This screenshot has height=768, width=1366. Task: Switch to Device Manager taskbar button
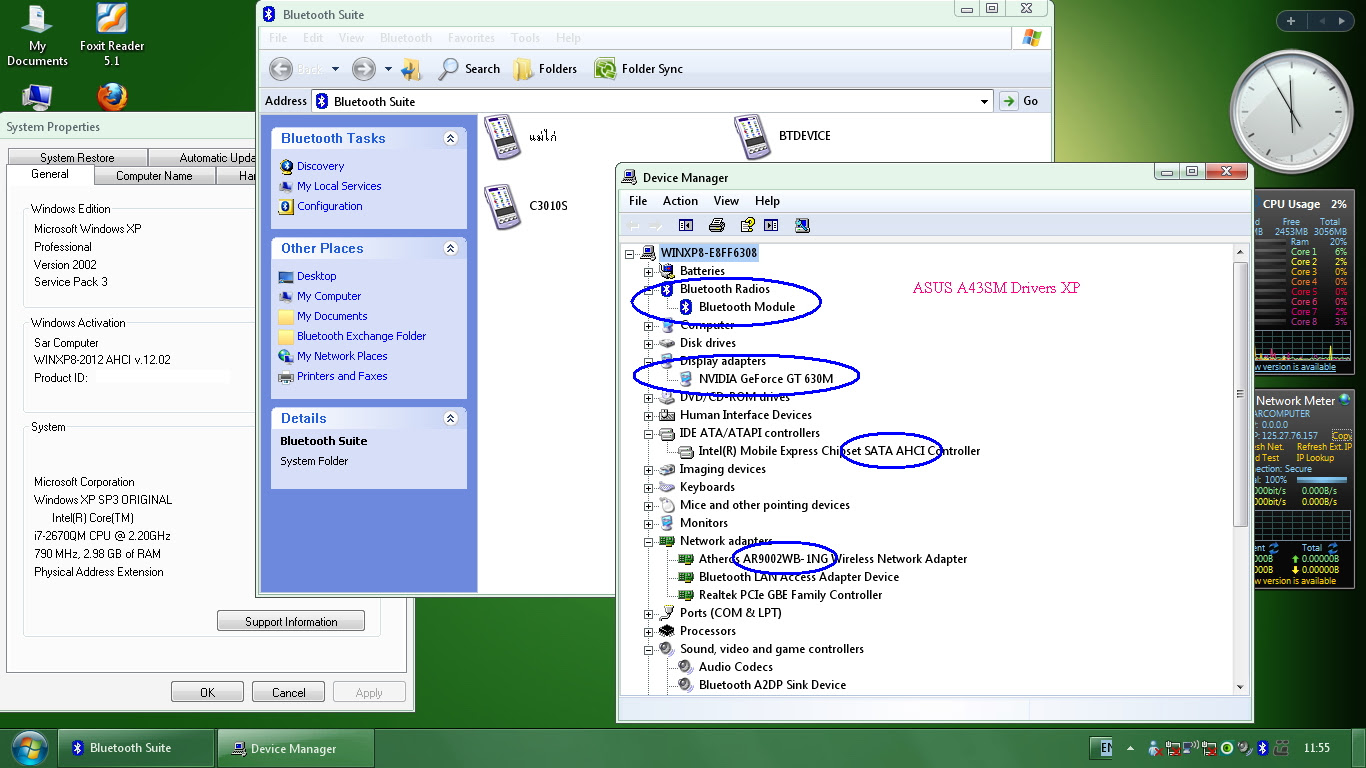tap(296, 748)
